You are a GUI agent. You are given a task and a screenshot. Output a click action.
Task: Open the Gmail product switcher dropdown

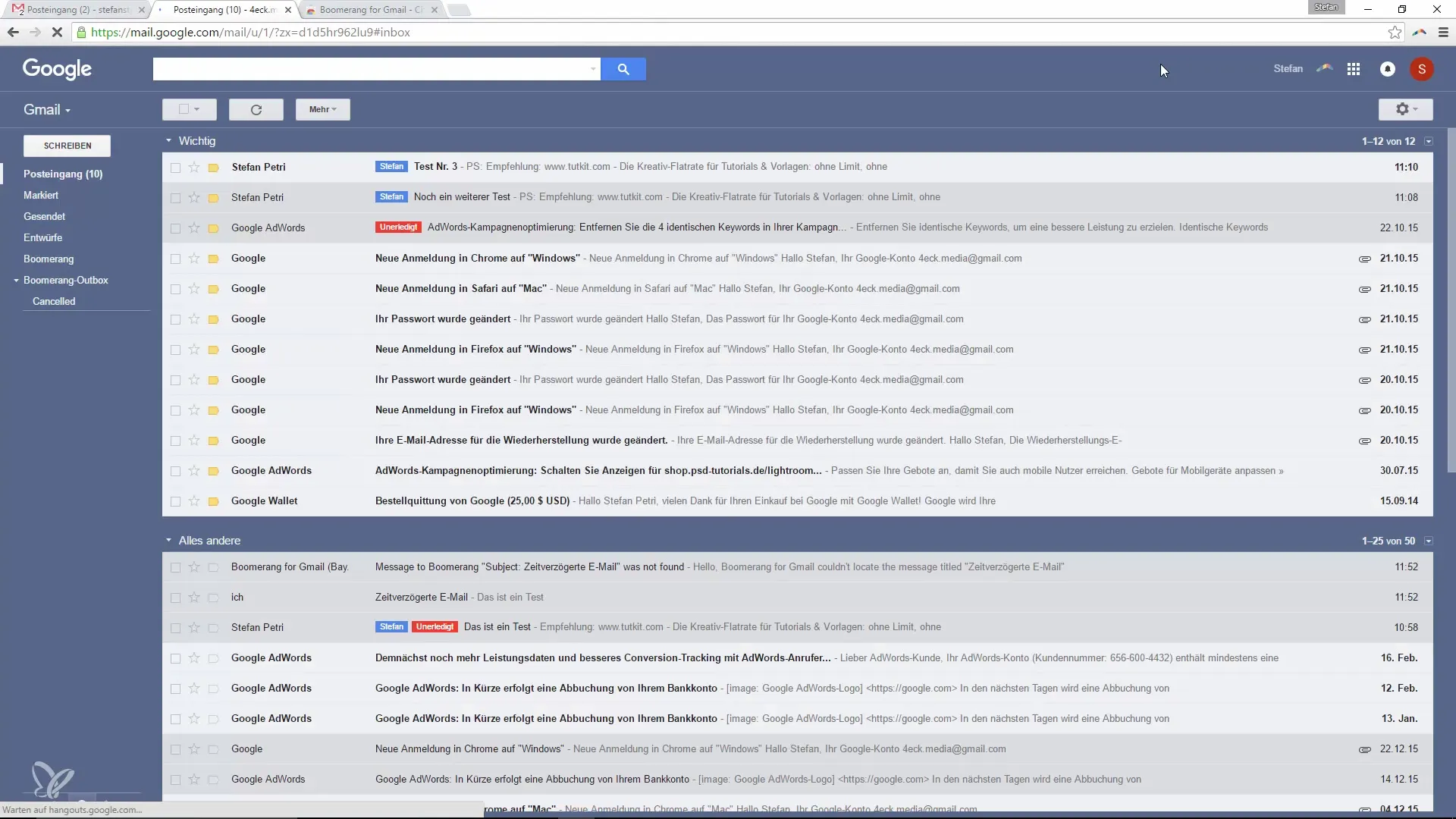pos(47,109)
